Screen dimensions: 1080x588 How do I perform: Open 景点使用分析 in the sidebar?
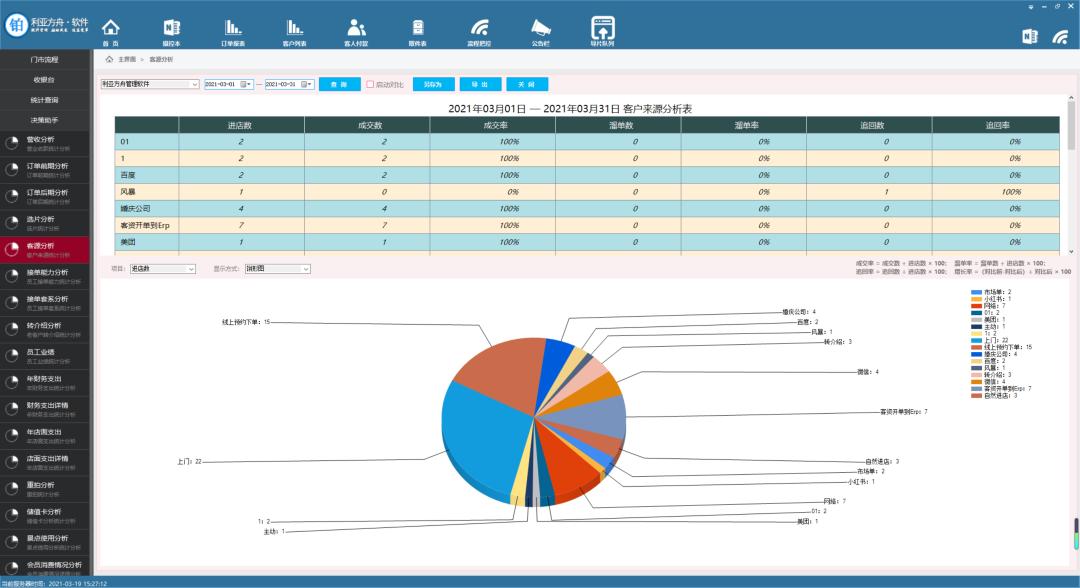point(45,542)
